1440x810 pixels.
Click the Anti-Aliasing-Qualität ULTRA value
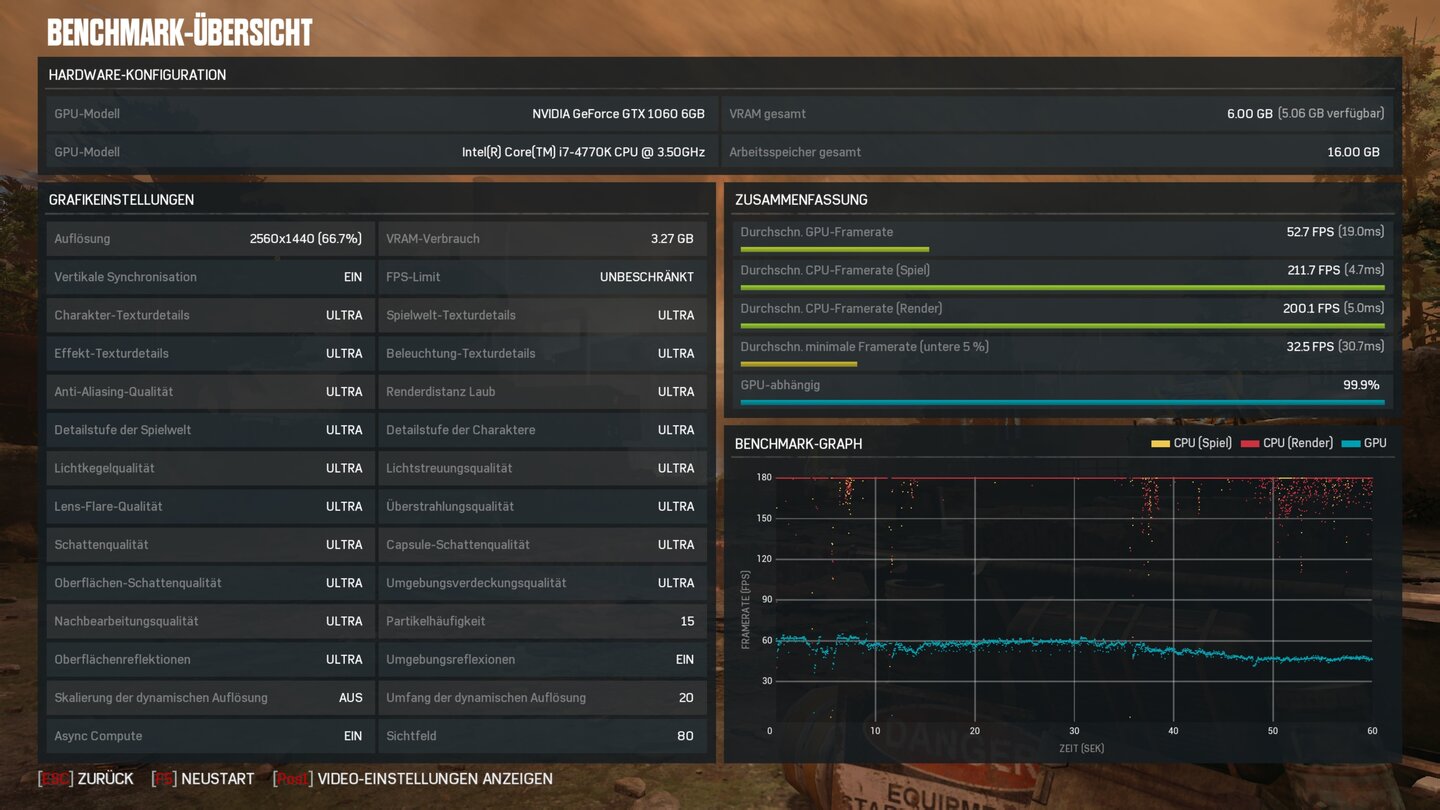[344, 392]
